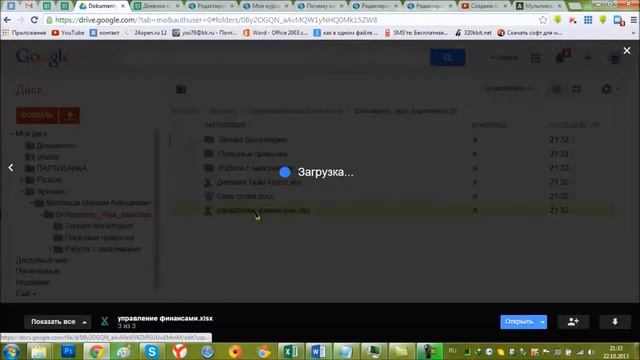Click the 'Открыть' button
The height and width of the screenshot is (360, 640).
click(519, 322)
